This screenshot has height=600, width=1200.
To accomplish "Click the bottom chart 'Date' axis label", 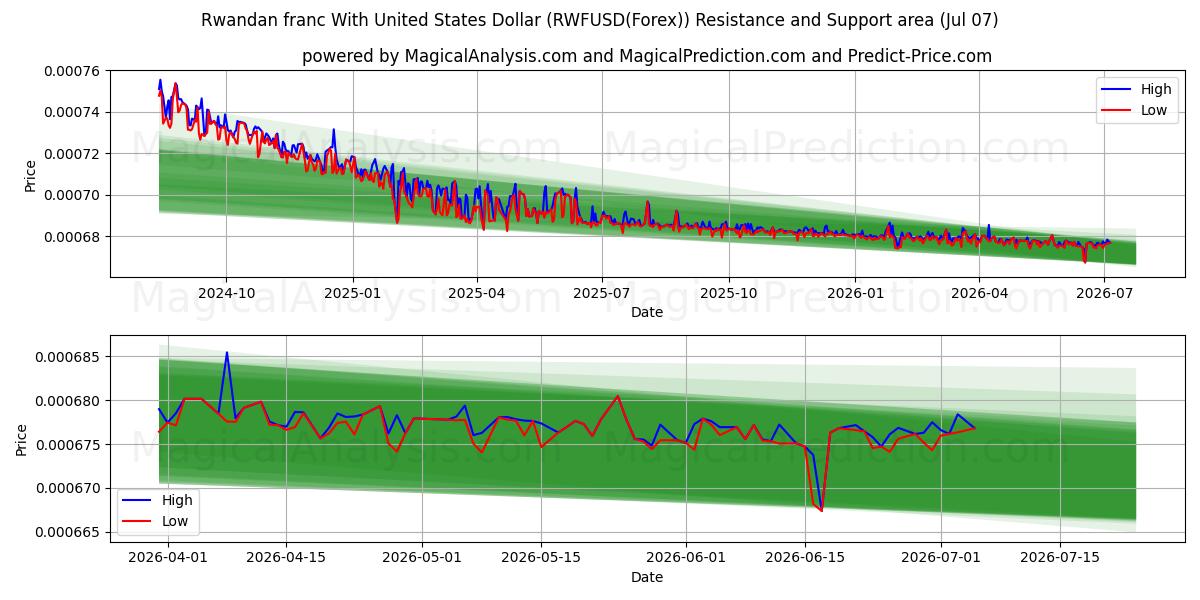I will pos(647,578).
